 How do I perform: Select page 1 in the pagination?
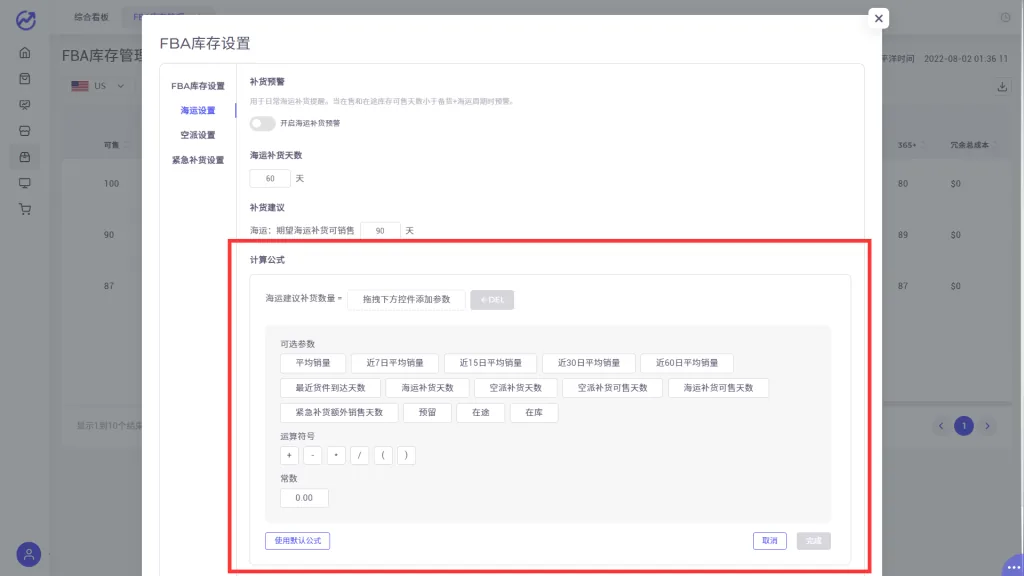pyautogui.click(x=964, y=426)
